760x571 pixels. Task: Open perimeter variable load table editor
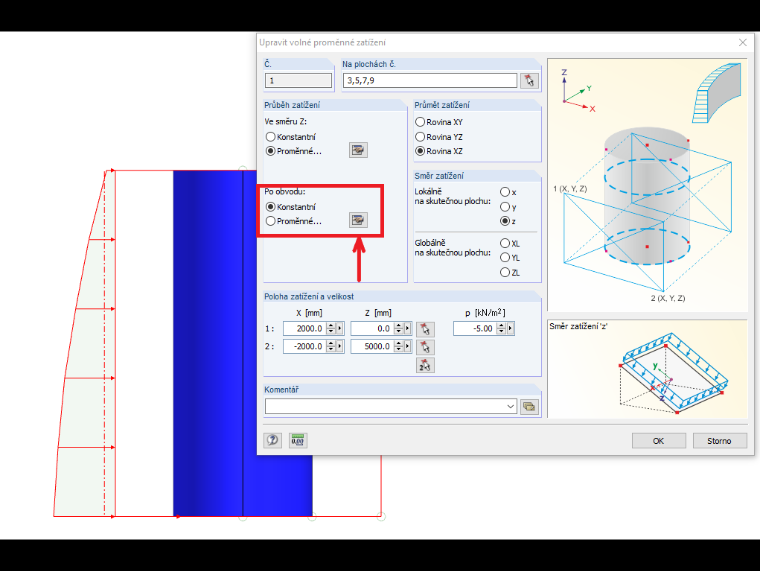tap(358, 220)
